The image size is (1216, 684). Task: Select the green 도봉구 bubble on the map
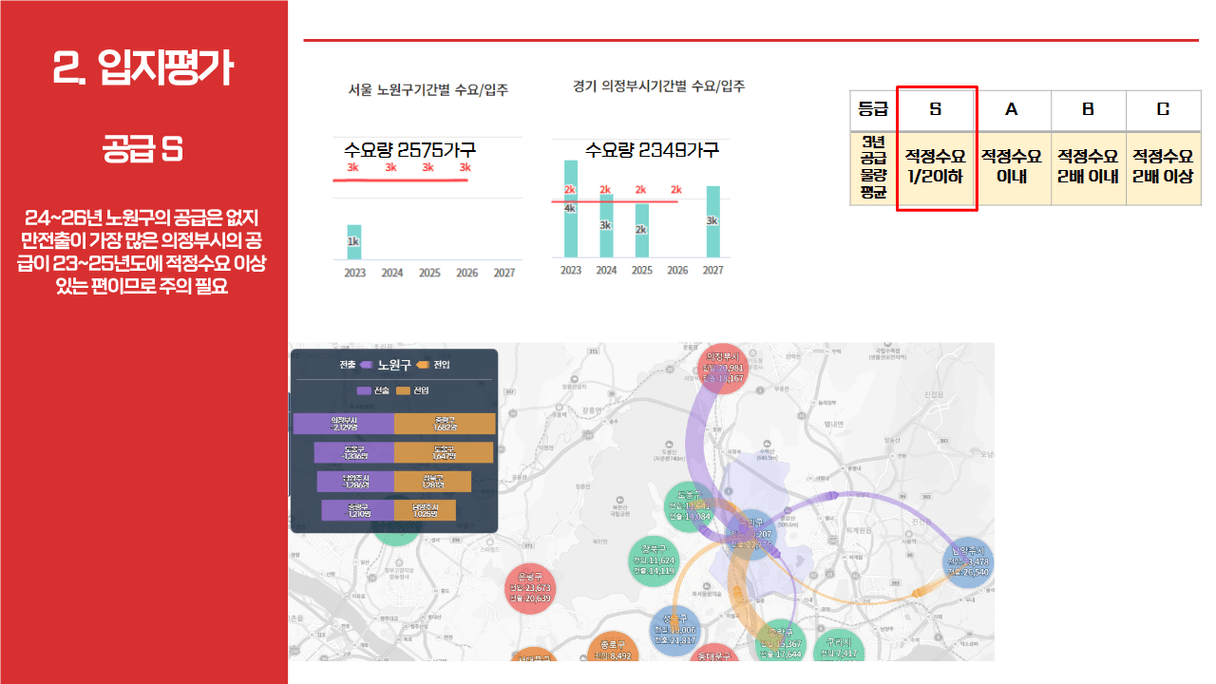click(688, 506)
